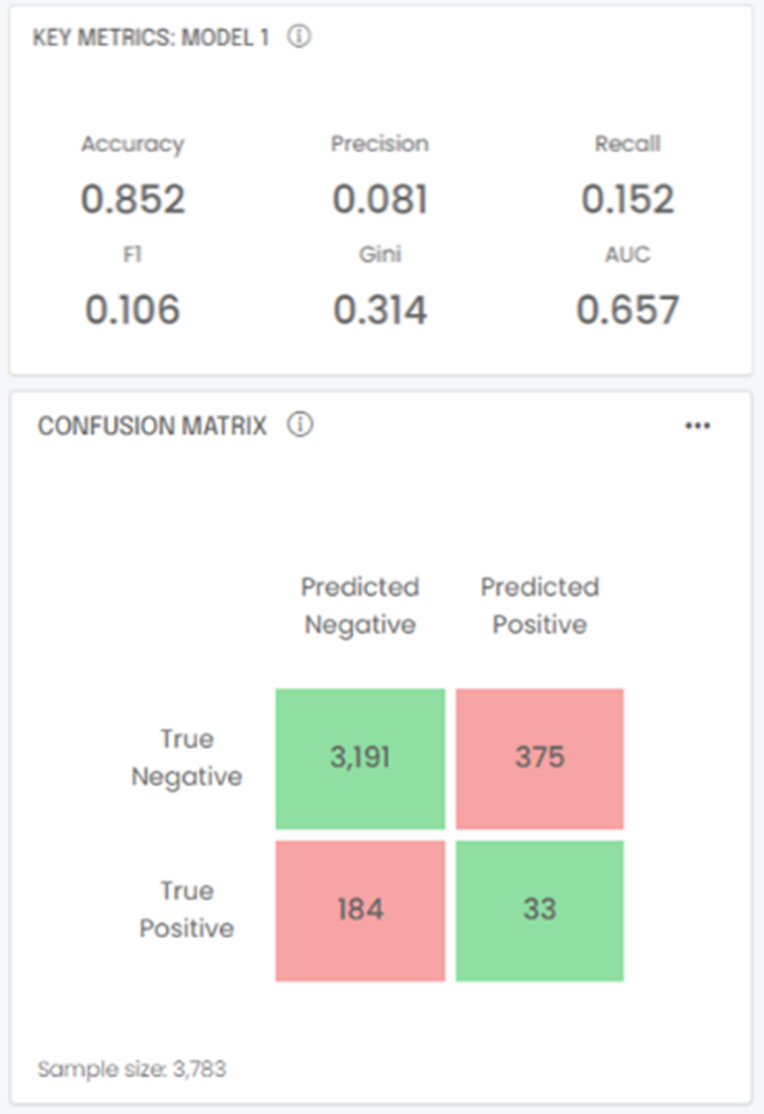Click the CONFUSION MATRIX panel title
The image size is (764, 1114).
point(151,425)
